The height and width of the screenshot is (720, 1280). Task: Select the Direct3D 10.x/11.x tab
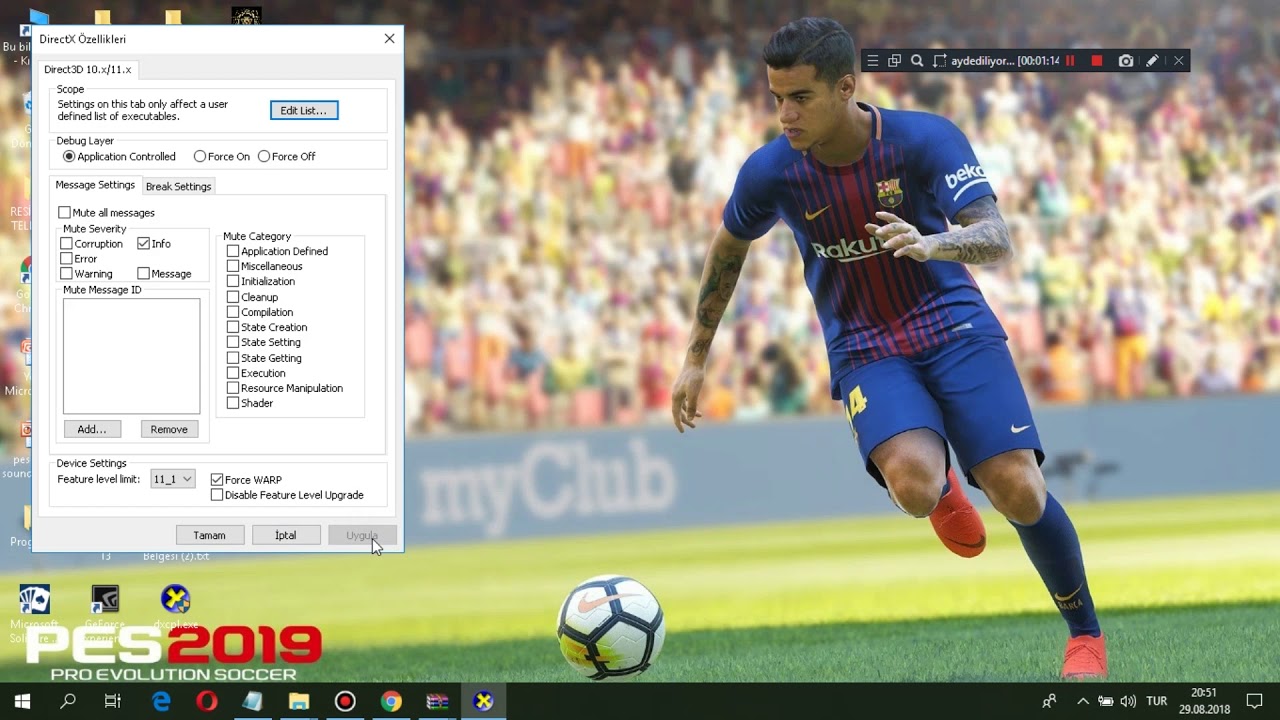87,70
